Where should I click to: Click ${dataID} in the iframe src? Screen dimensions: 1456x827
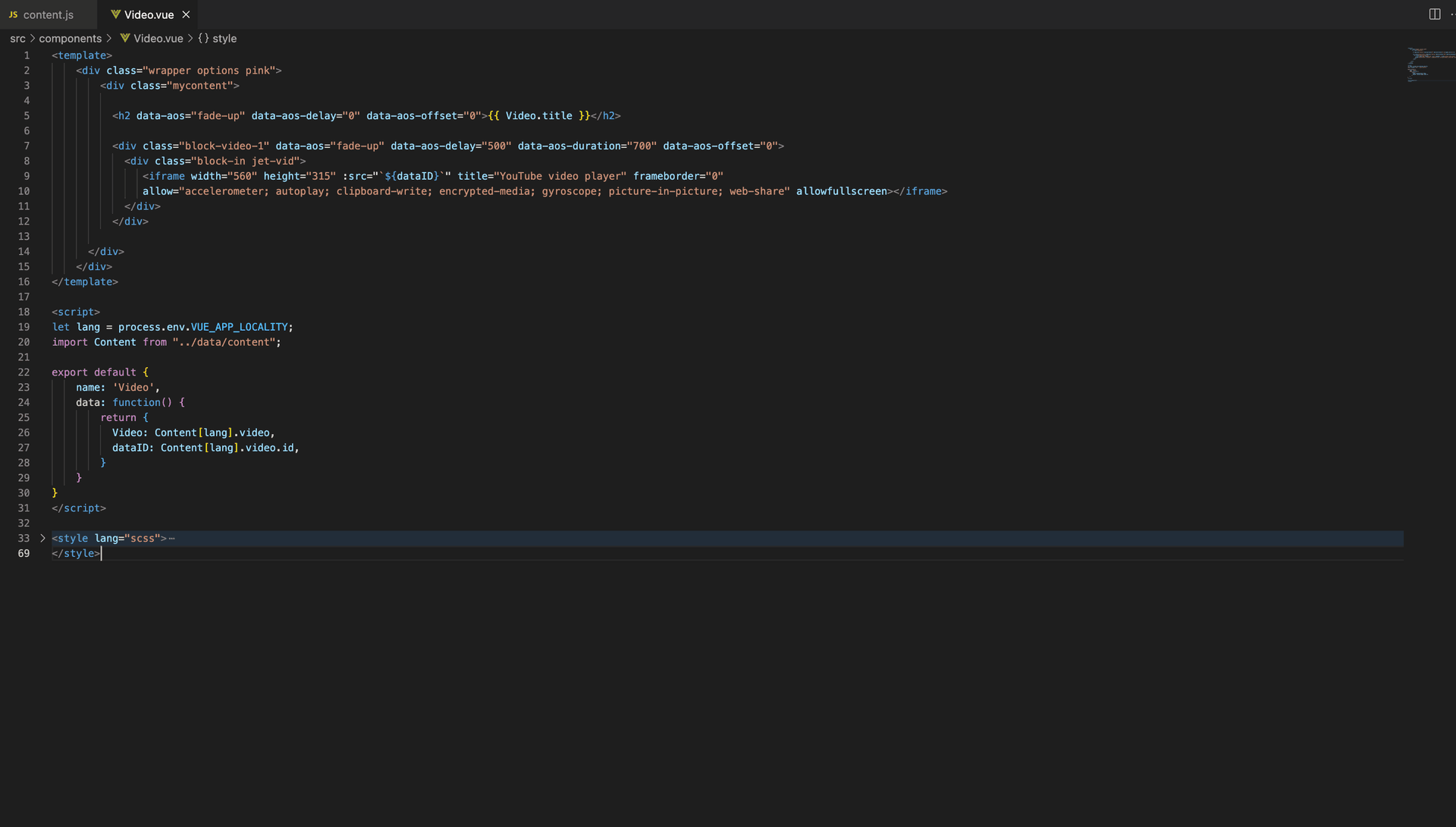click(x=412, y=176)
